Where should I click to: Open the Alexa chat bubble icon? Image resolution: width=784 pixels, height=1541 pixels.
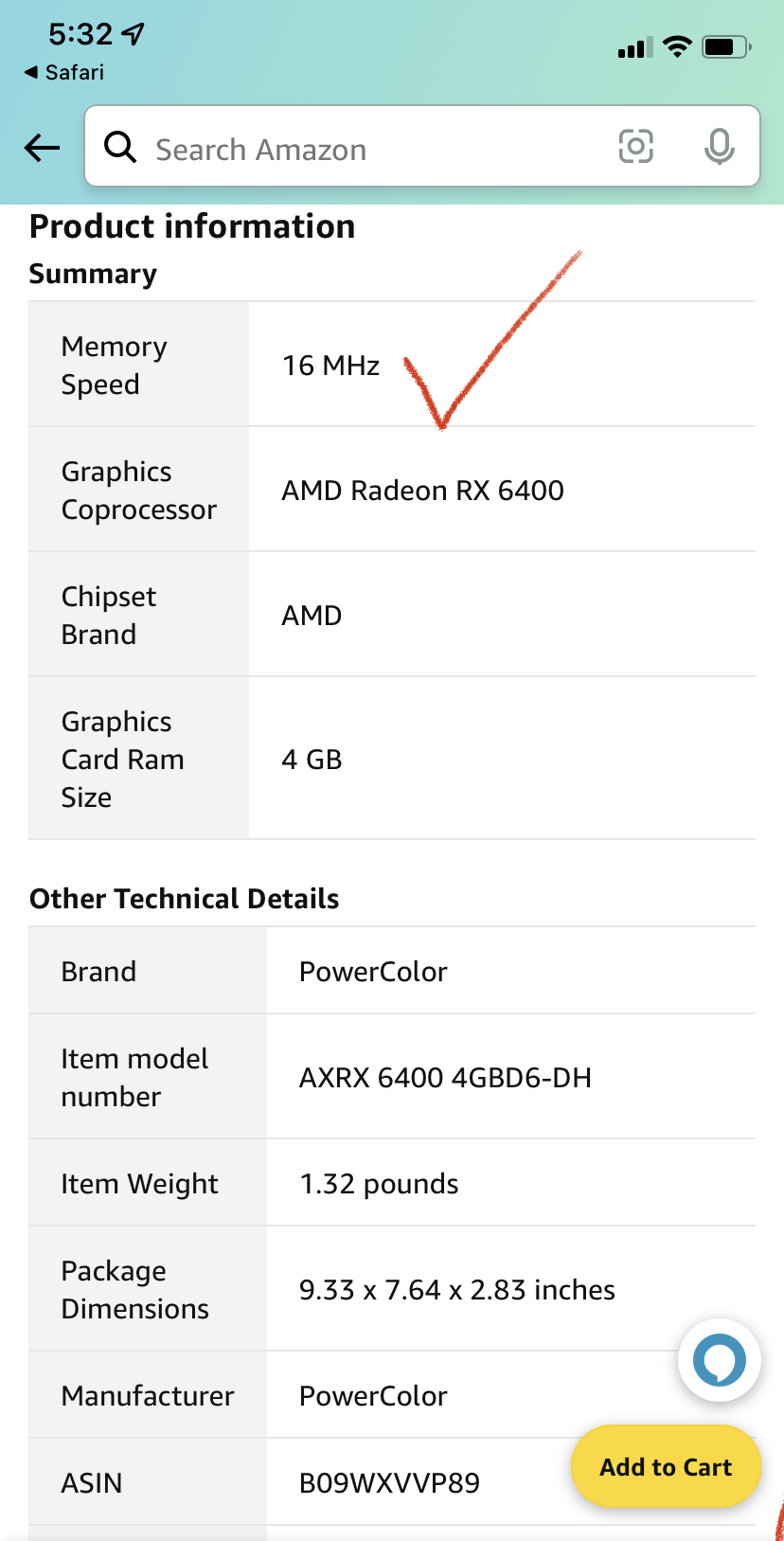(x=720, y=1360)
